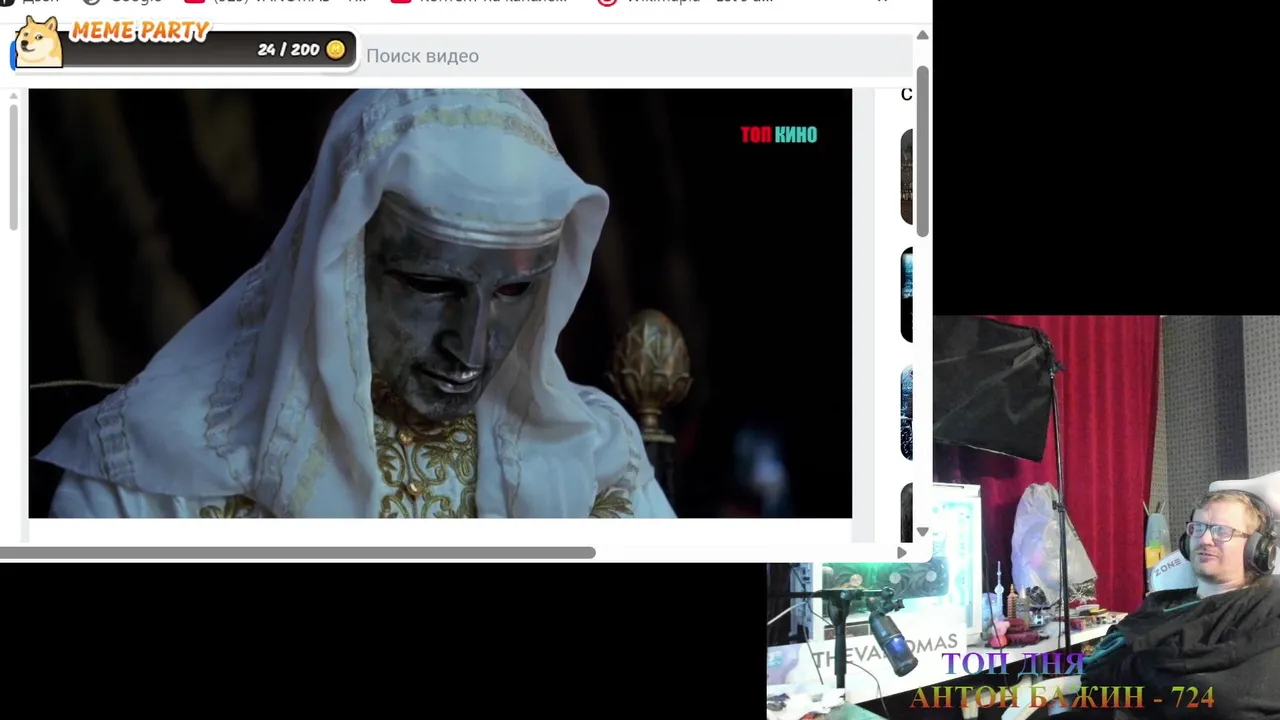Click the 24 / 200 coin counter
The image size is (1280, 720).
click(x=288, y=49)
